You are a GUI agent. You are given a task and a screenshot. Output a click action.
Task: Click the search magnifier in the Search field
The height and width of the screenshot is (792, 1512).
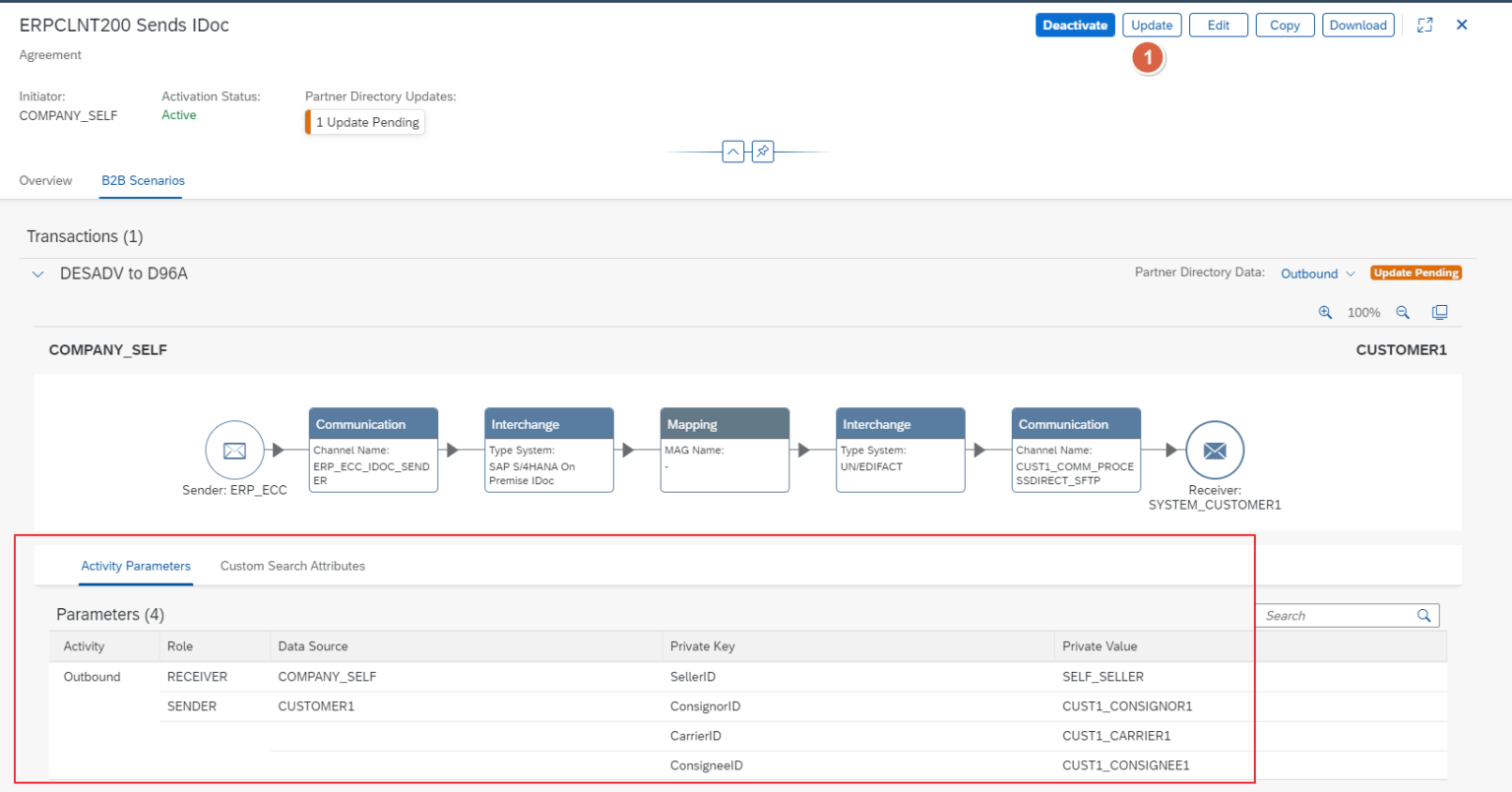1423,615
